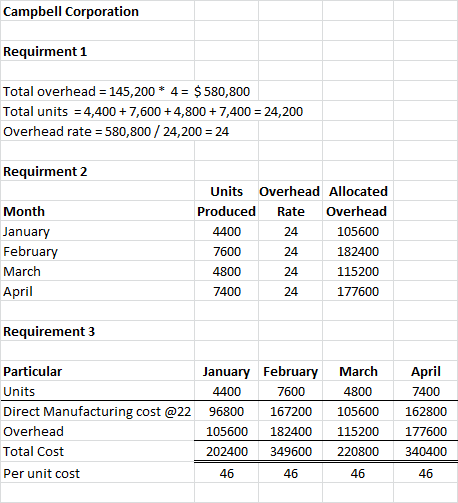Viewport: 458px width, 503px height.
Task: Click allocated overhead 177600 in April row
Action: [x=358, y=292]
